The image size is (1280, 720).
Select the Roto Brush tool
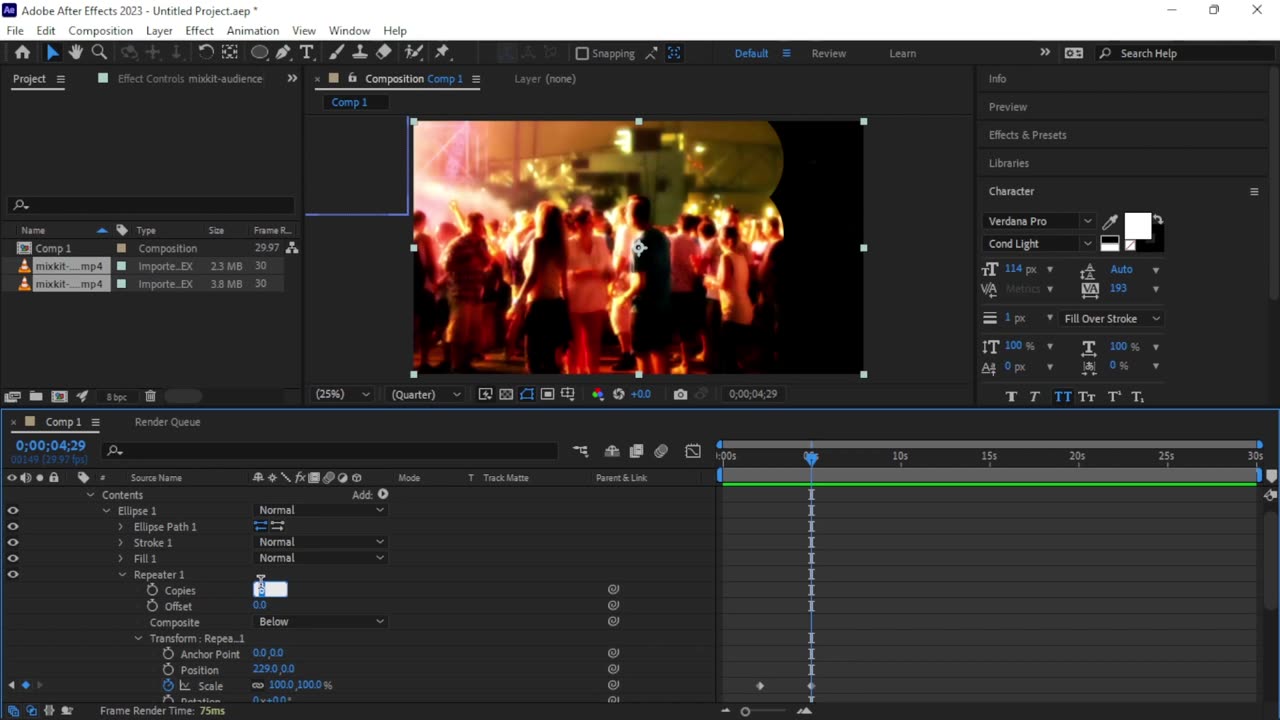pos(413,53)
